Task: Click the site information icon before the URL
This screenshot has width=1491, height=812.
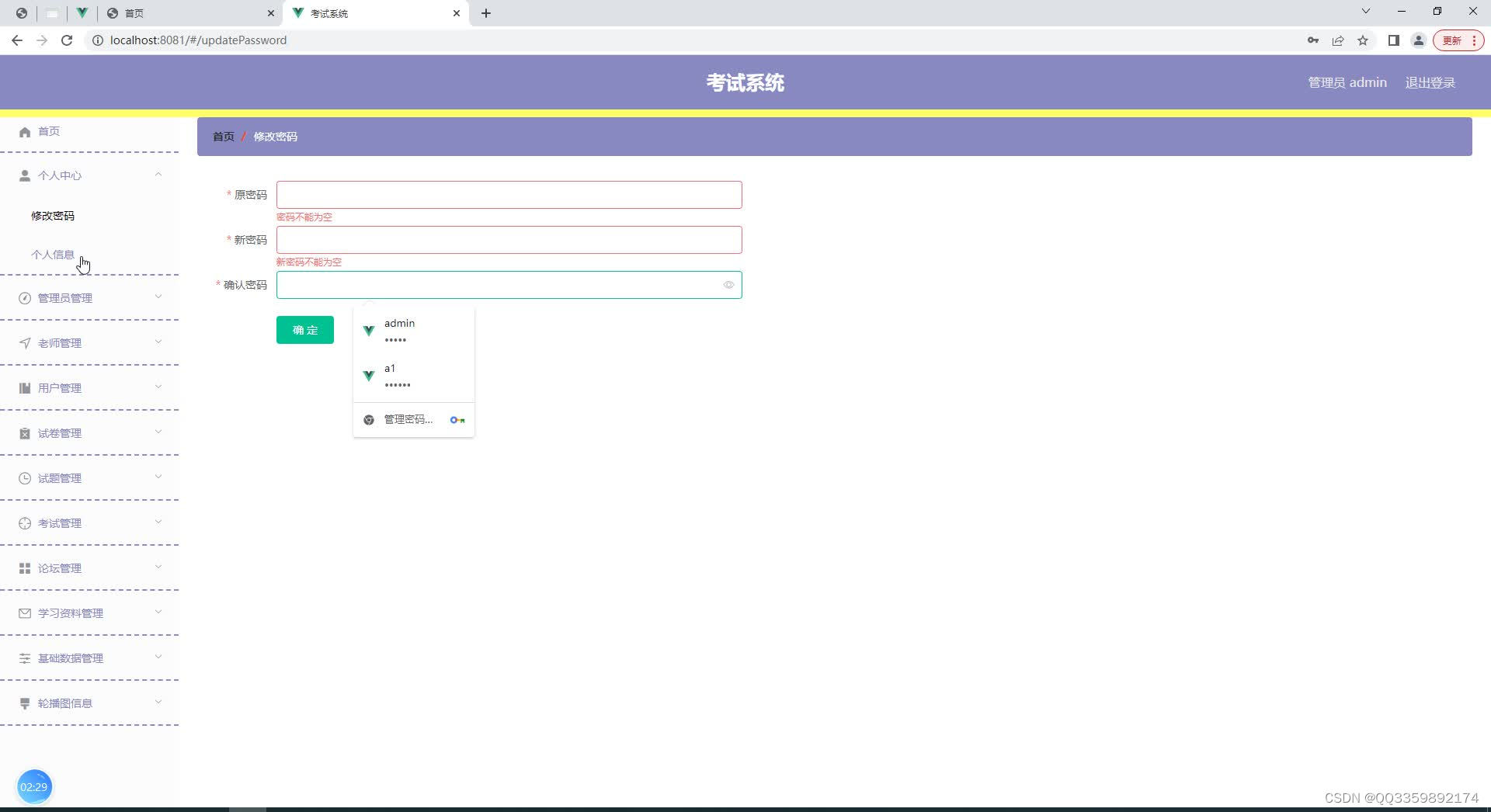Action: [x=98, y=40]
